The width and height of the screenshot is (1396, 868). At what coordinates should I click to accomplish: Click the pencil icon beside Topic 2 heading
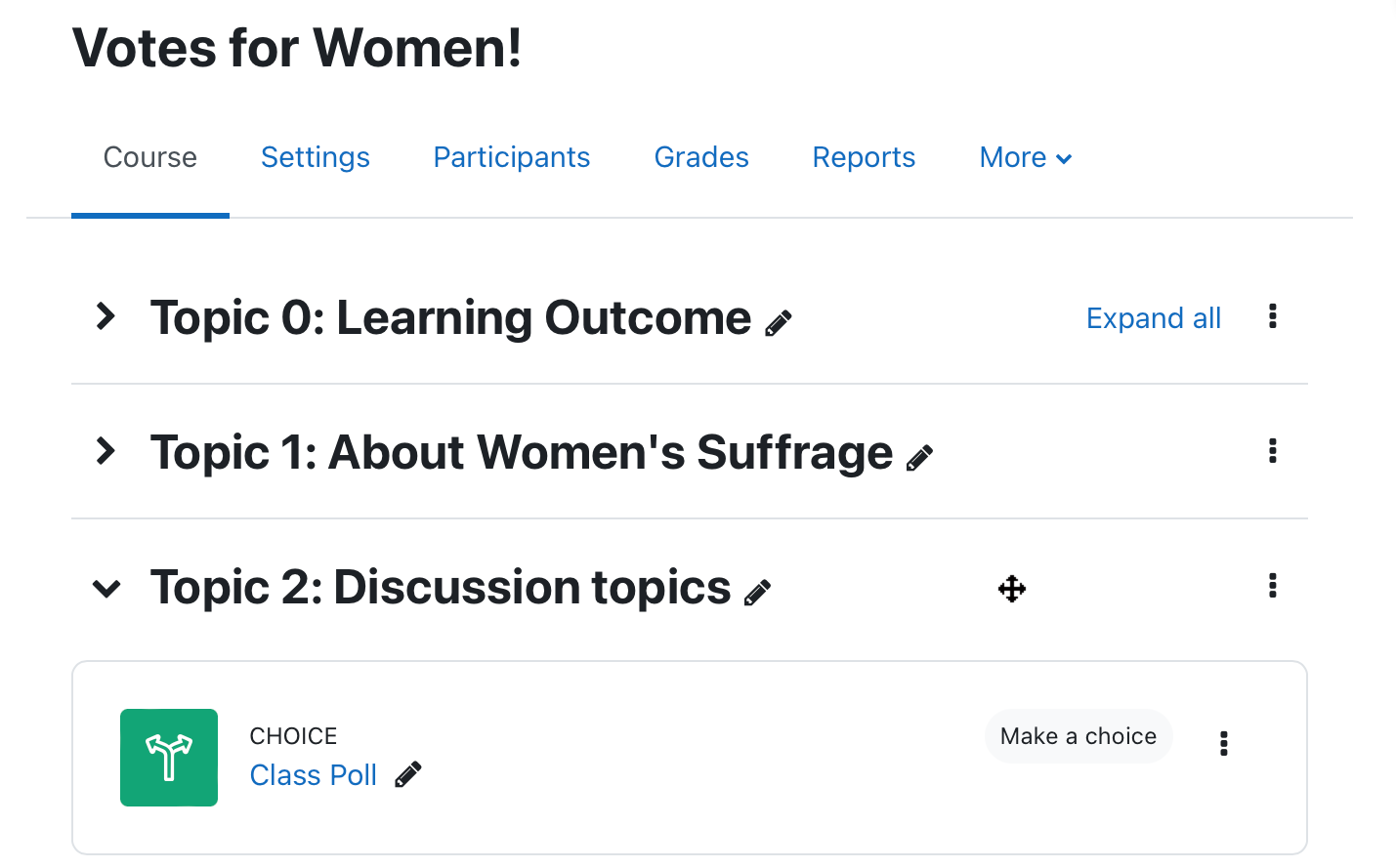(757, 592)
